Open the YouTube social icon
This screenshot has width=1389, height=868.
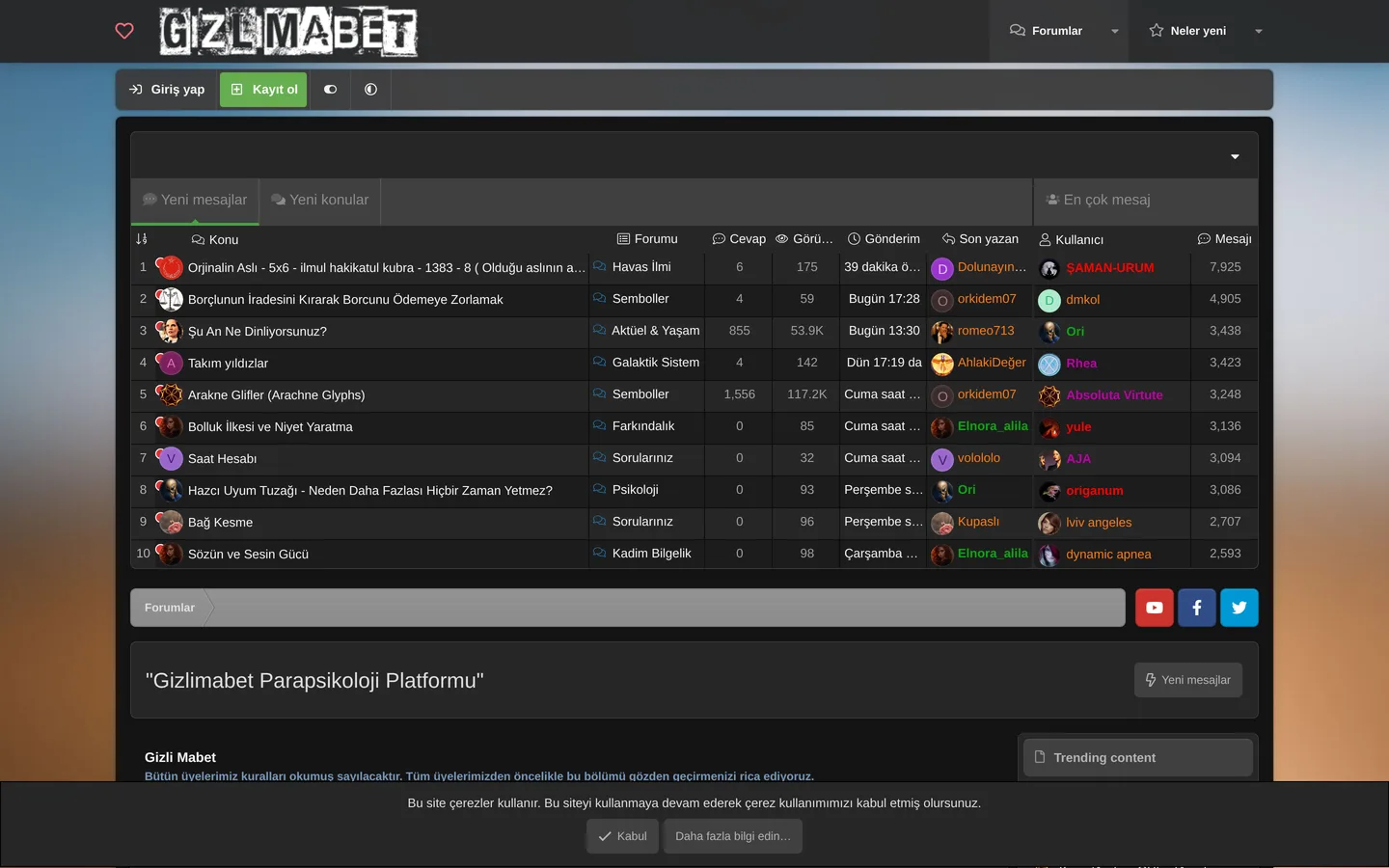(x=1155, y=608)
